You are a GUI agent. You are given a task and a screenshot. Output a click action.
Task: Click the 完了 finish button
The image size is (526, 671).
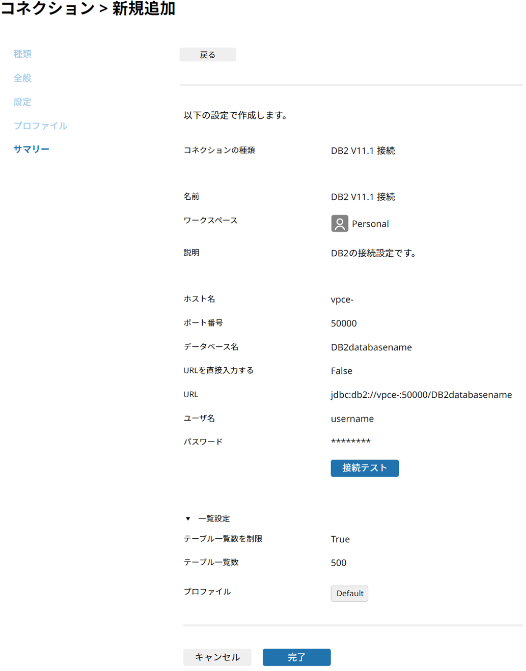point(297,657)
